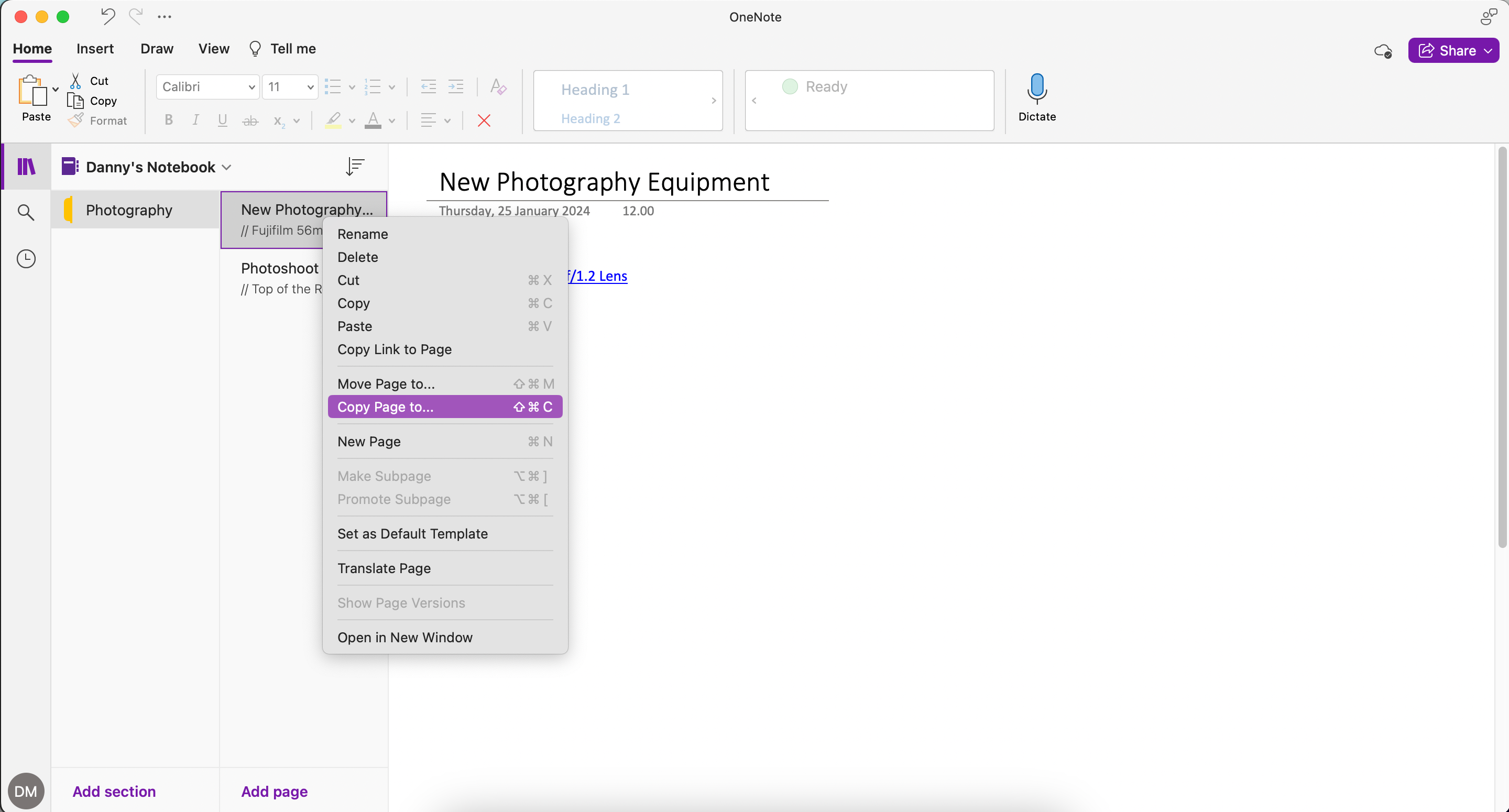Click the red delete X icon
Viewport: 1509px width, 812px height.
tap(484, 120)
